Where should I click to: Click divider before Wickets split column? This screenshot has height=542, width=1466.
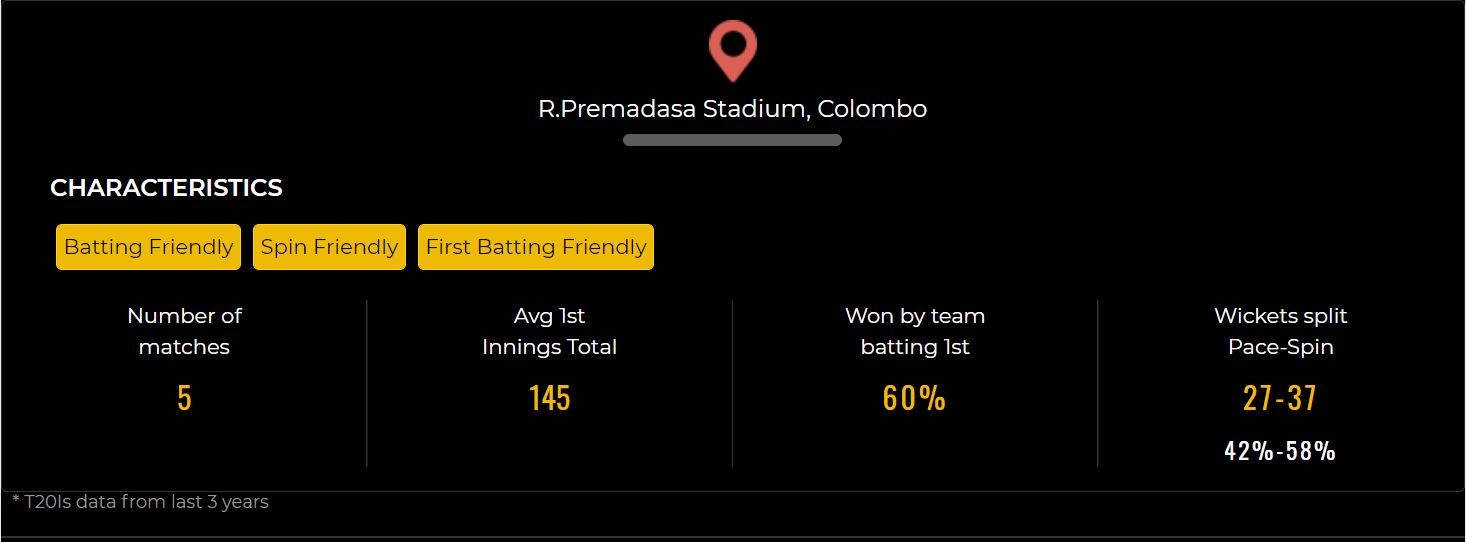(1097, 383)
